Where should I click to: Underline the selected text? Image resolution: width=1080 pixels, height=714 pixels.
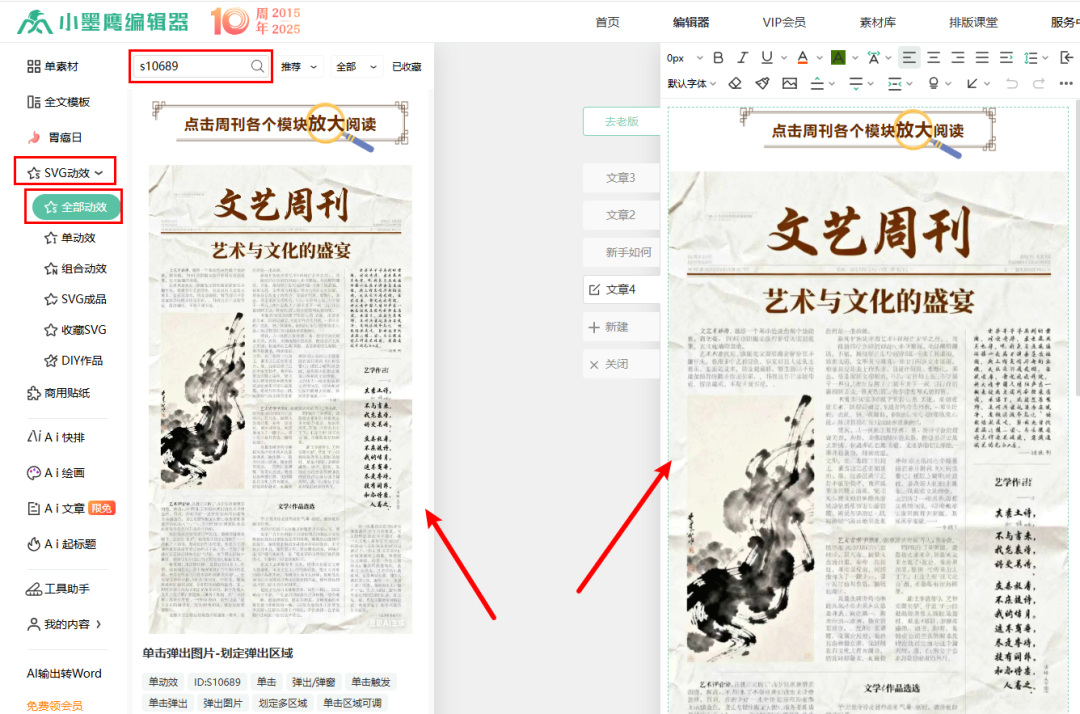[x=767, y=57]
